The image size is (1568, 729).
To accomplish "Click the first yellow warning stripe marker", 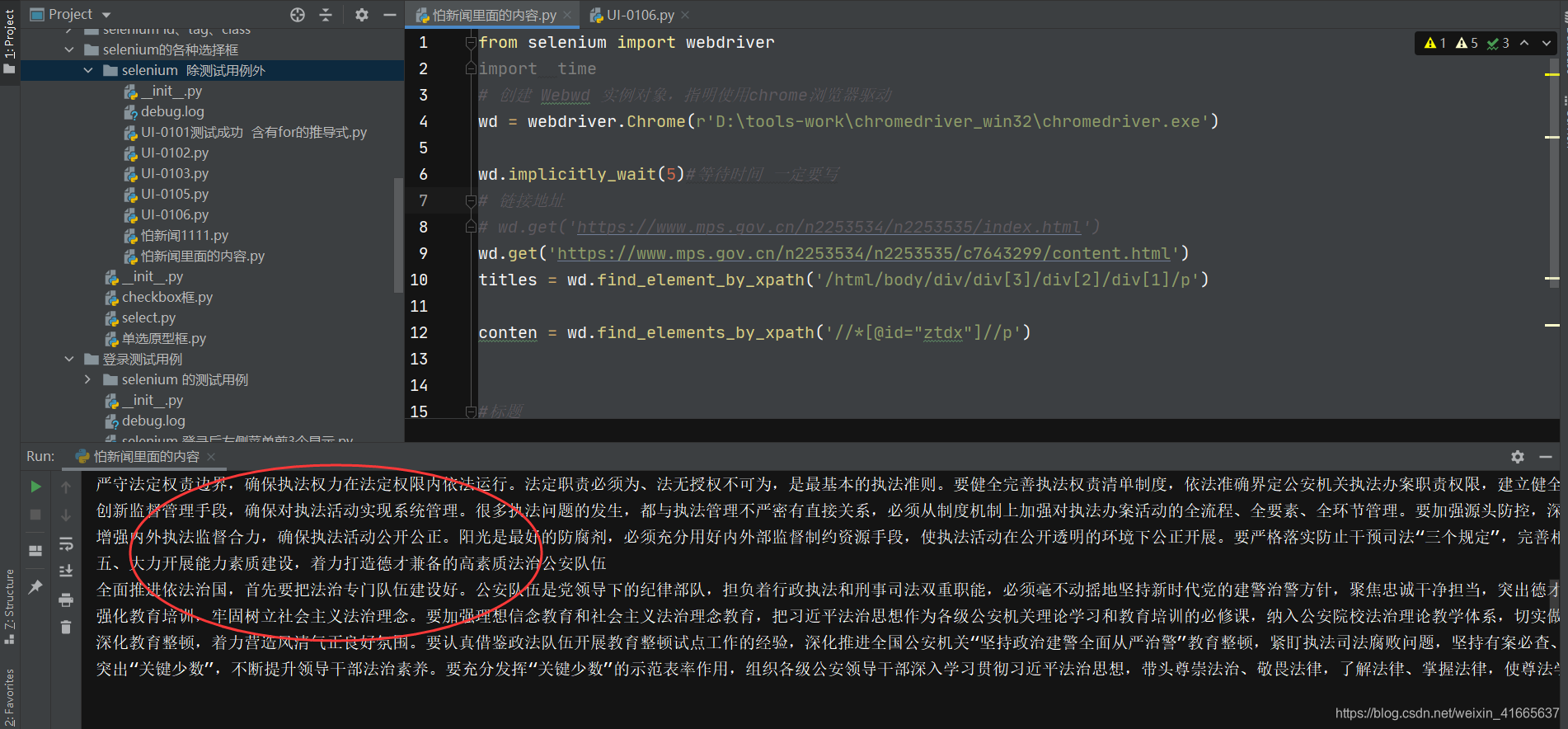I will pos(1552,74).
